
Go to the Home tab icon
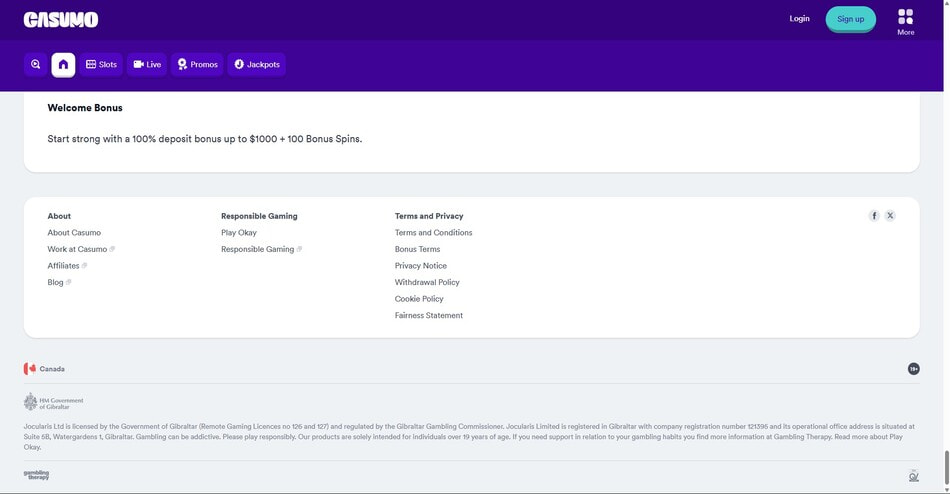click(x=63, y=64)
